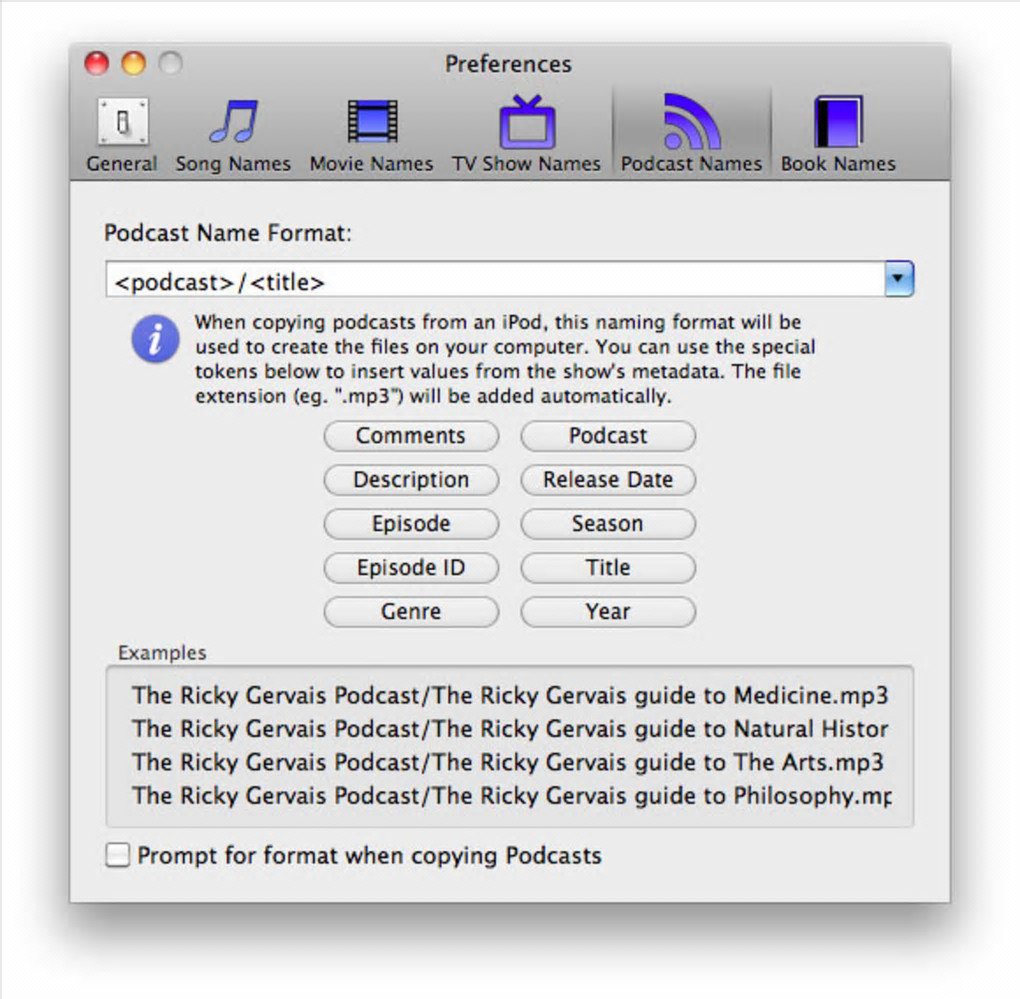Open the Book Names book icon
Viewport: 1020px width, 999px height.
[839, 121]
